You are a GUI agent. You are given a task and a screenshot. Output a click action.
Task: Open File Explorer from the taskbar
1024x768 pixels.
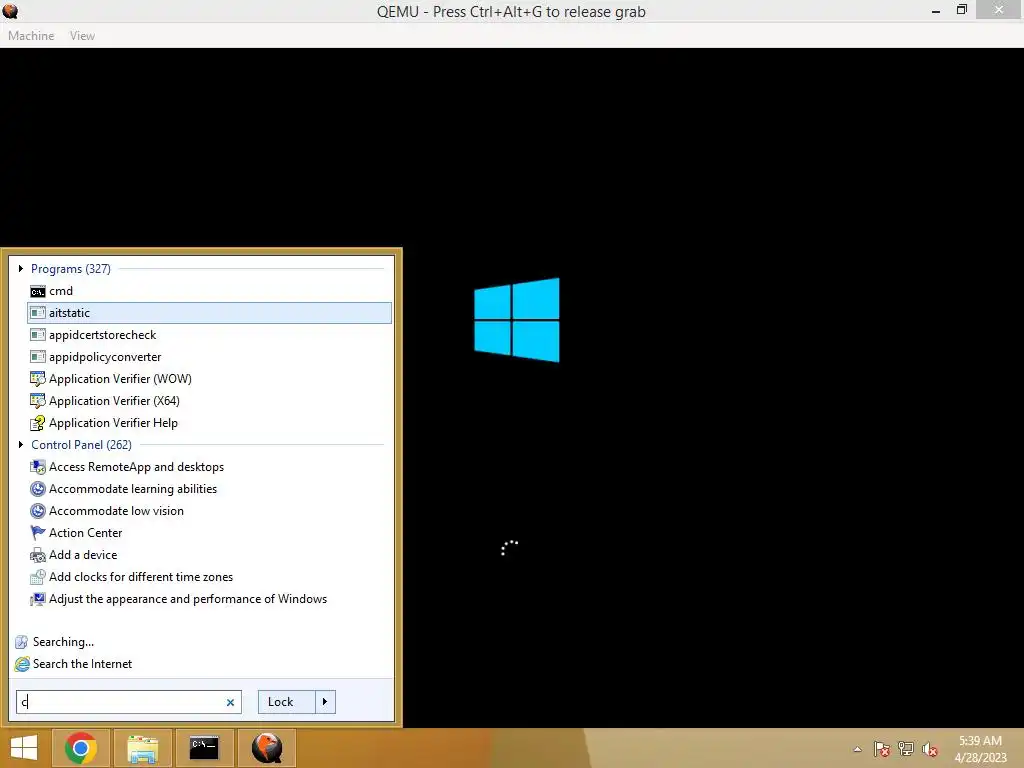(x=142, y=748)
